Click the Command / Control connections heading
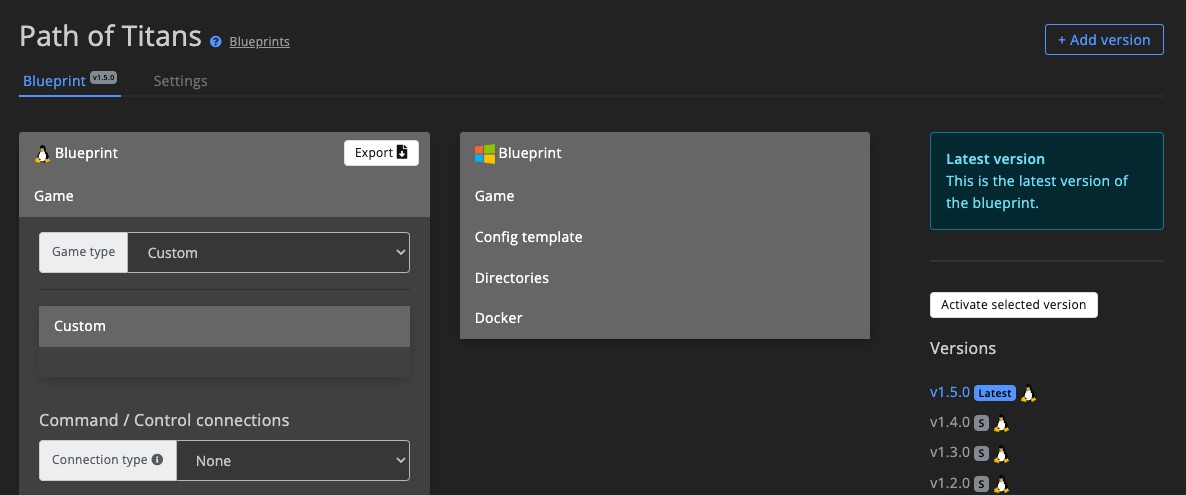This screenshot has height=495, width=1186. pyautogui.click(x=164, y=420)
